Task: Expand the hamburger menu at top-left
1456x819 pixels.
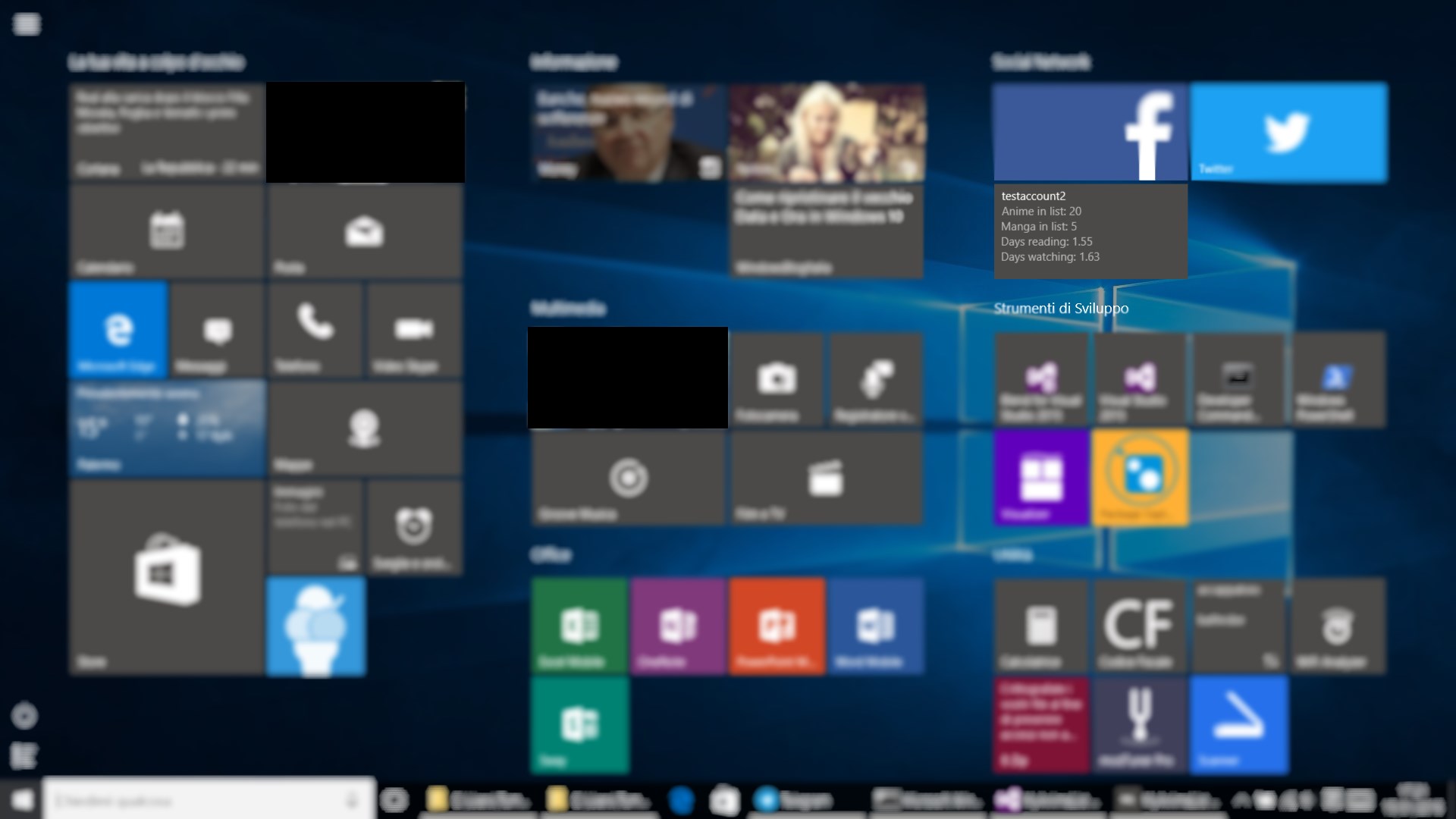Action: click(x=27, y=24)
